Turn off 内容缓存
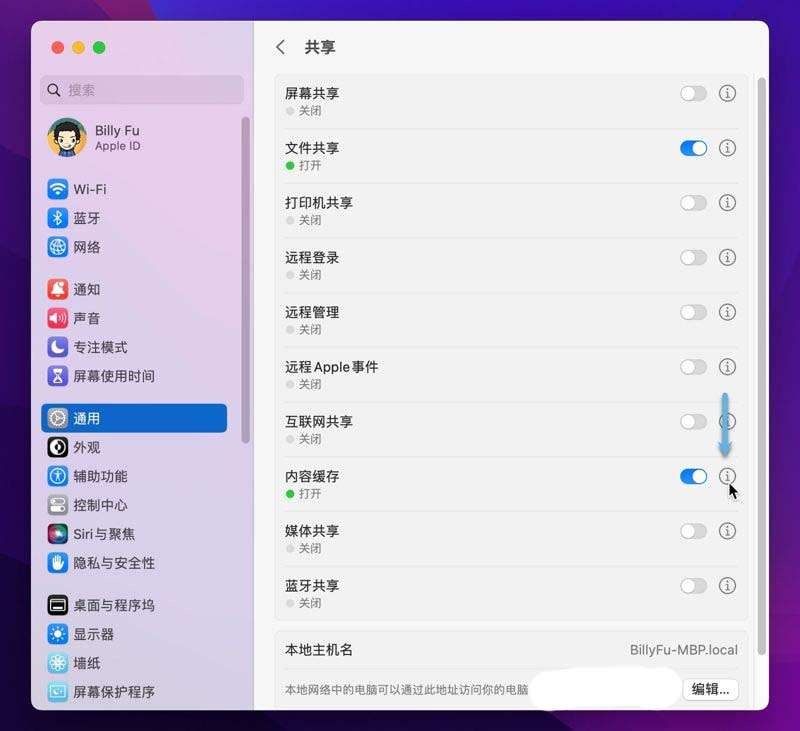 [694, 477]
